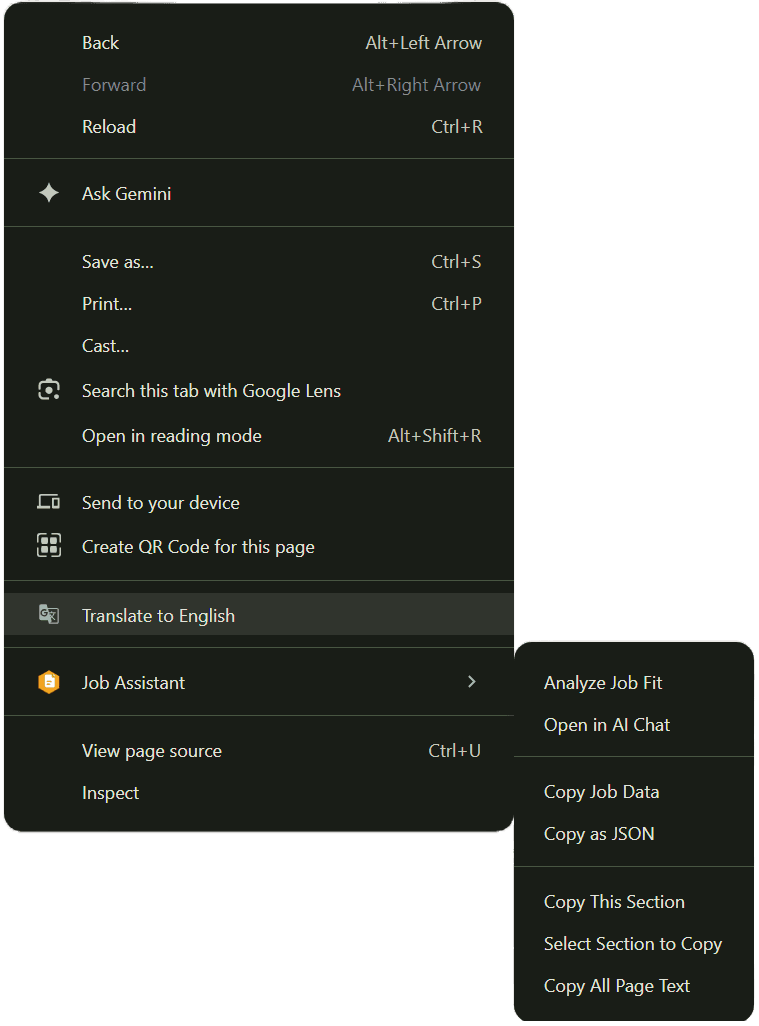
Task: Choose View page source
Action: (x=258, y=751)
